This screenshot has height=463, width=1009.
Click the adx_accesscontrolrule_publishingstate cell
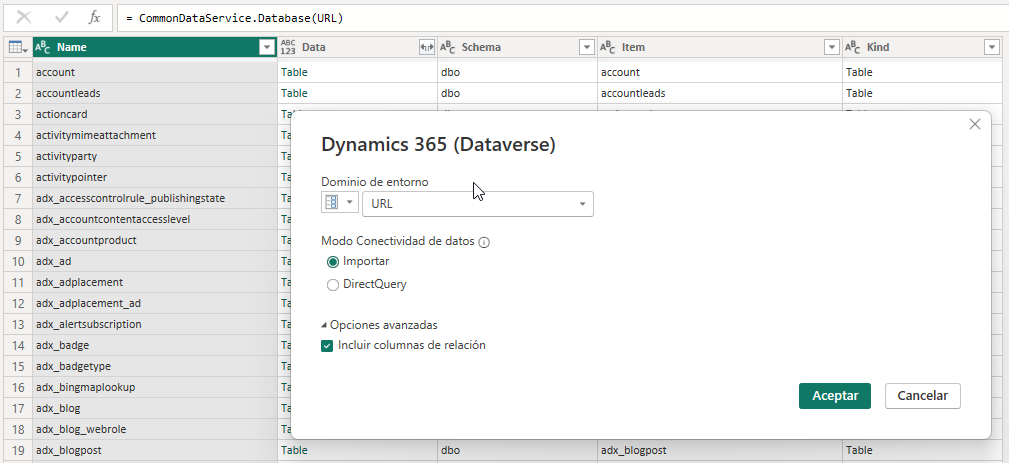pos(154,198)
